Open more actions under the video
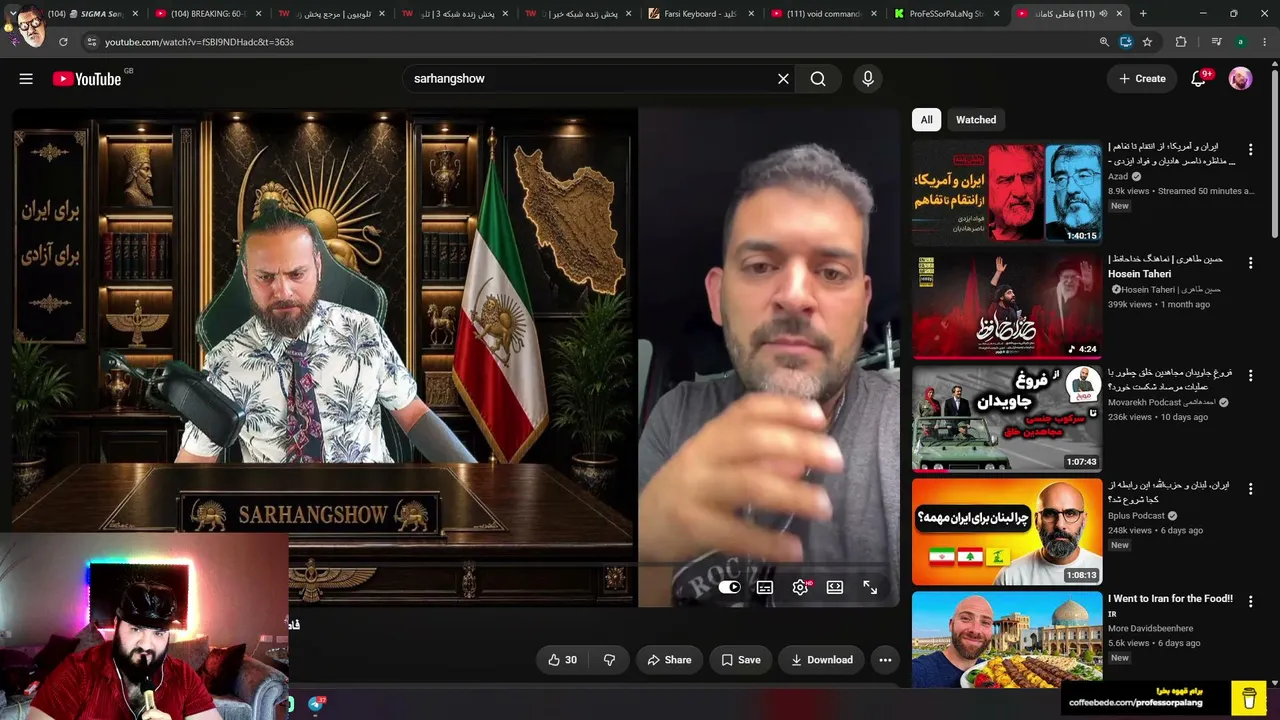 click(885, 660)
